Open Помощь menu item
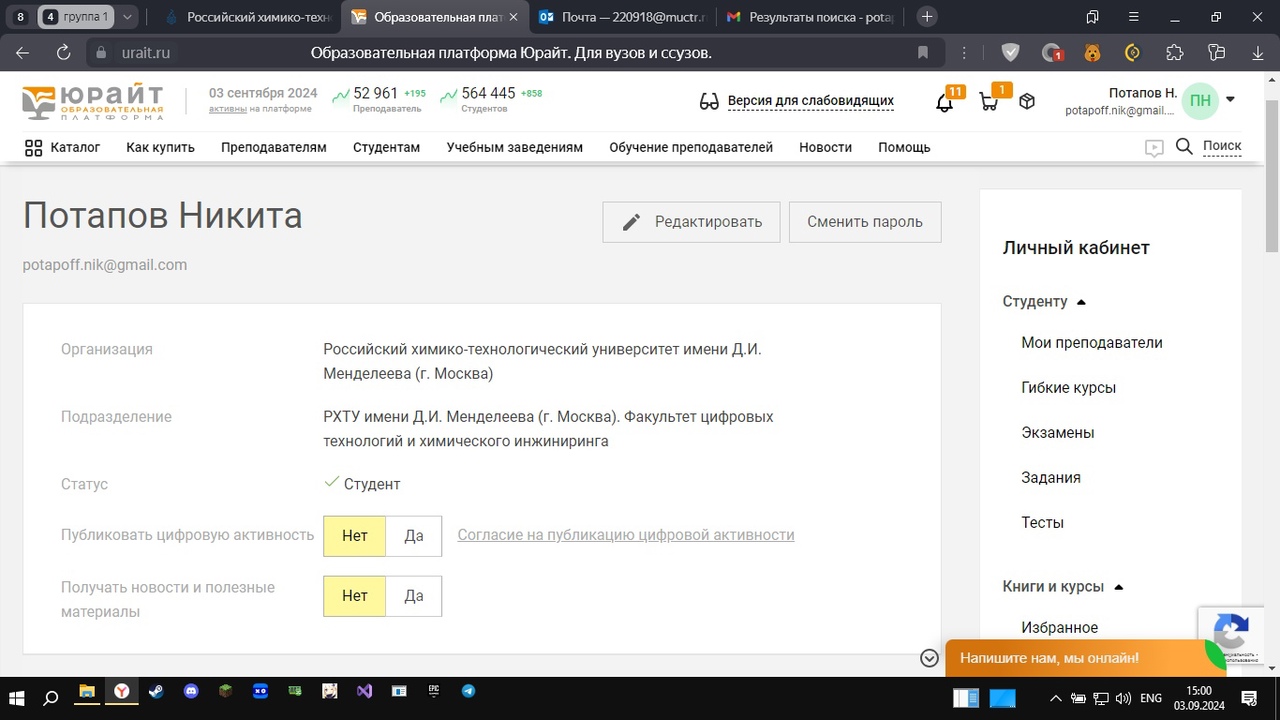The image size is (1280, 720). pyautogui.click(x=904, y=147)
